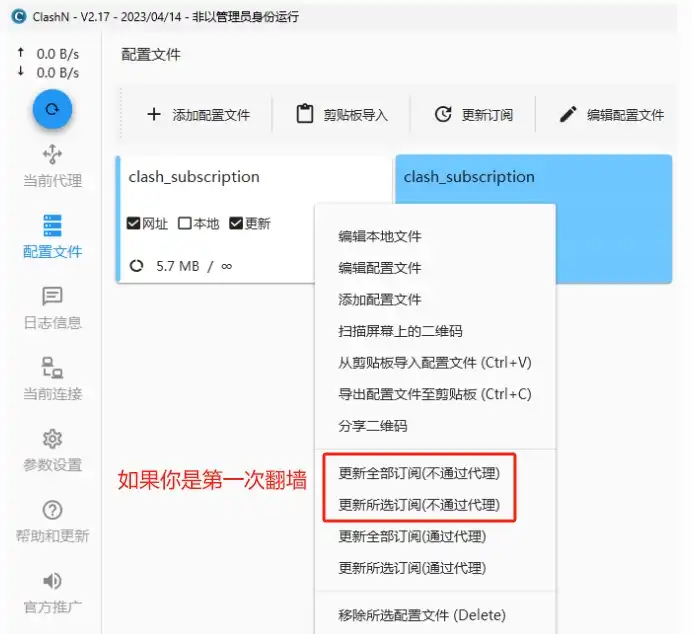Select 扫描屏幕上的二维码 menu entry
This screenshot has height=634, width=692.
pyautogui.click(x=400, y=331)
